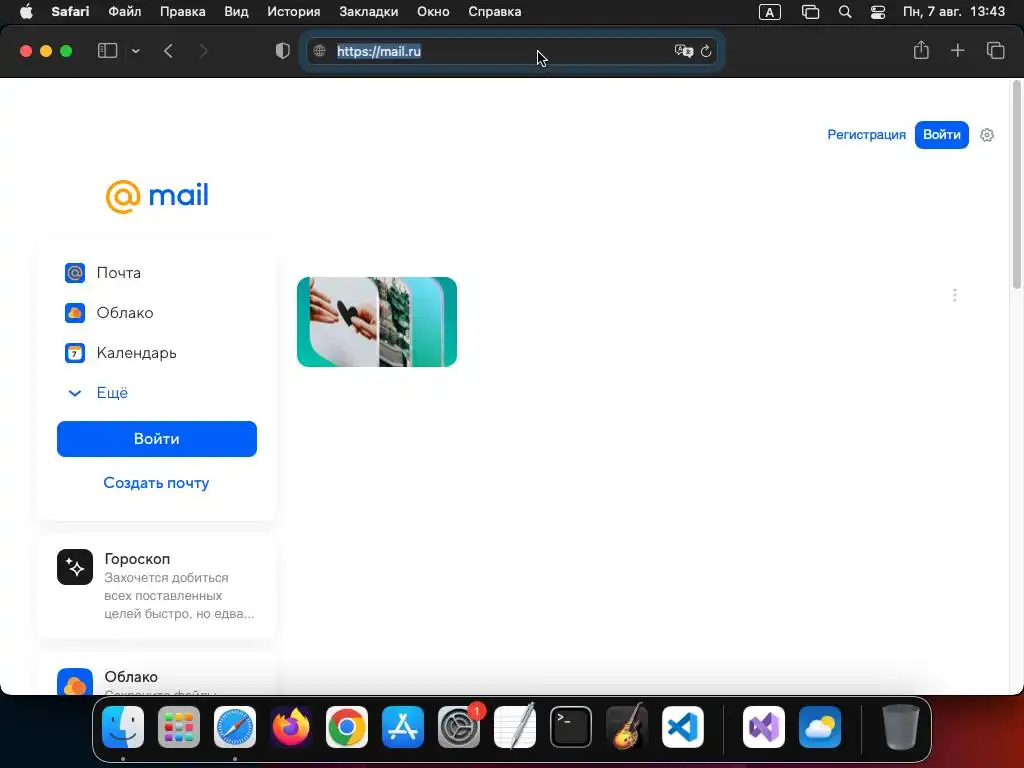
Task: Launch Visual Studio Code from Dock
Action: (682, 727)
